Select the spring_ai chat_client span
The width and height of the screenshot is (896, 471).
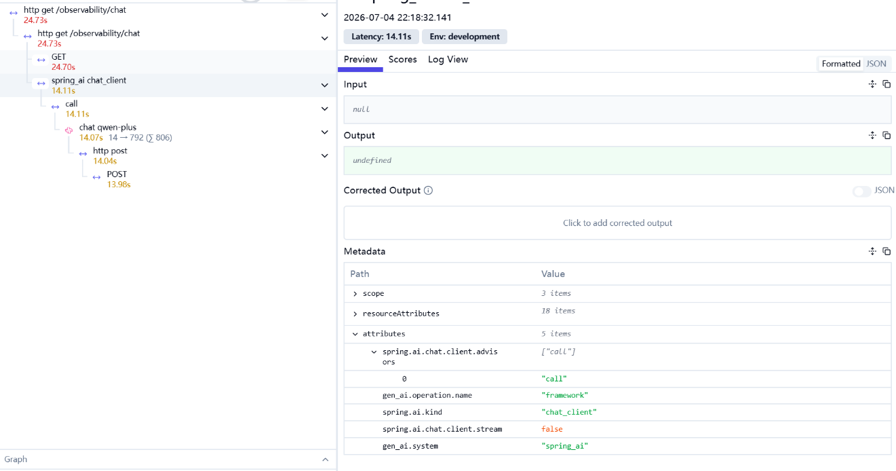(x=166, y=85)
